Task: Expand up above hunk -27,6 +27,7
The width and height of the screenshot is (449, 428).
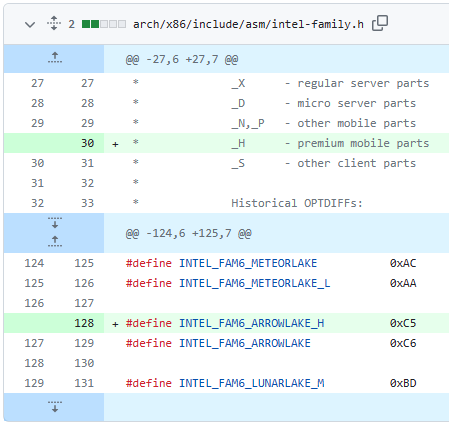Action: pyautogui.click(x=55, y=58)
